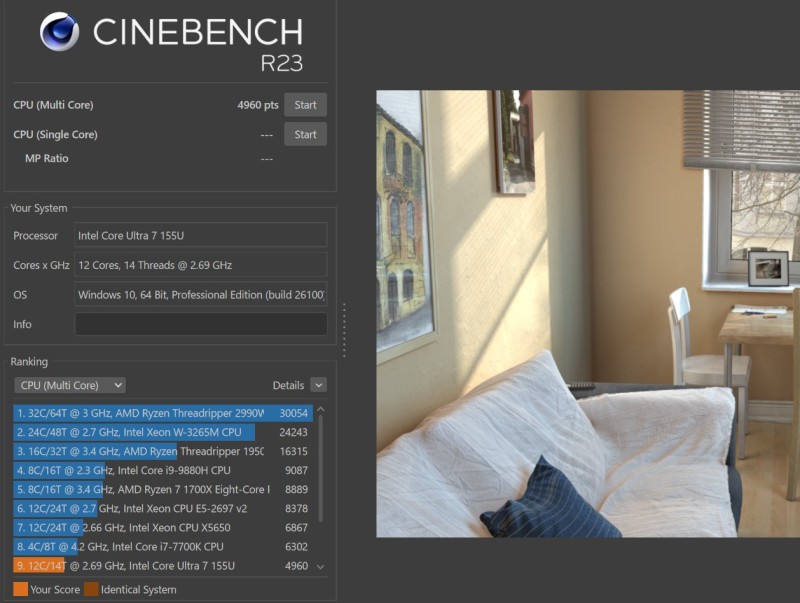Select ranking row 8 Intel Core i7-7700K

tap(163, 546)
